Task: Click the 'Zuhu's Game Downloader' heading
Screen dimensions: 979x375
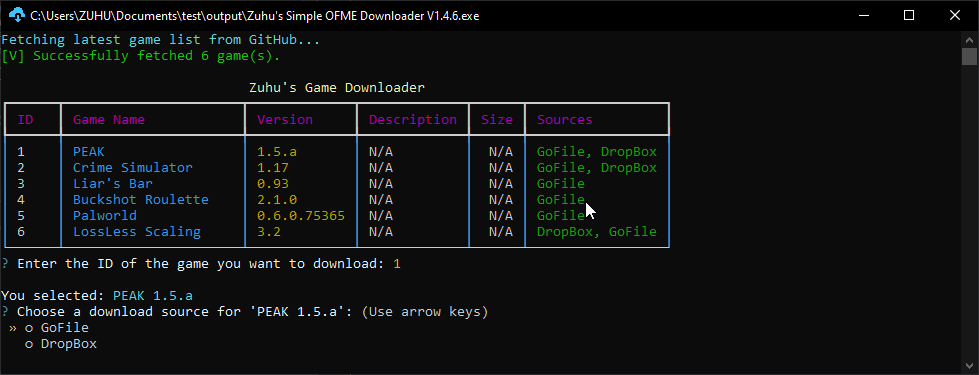Action: pyautogui.click(x=337, y=88)
